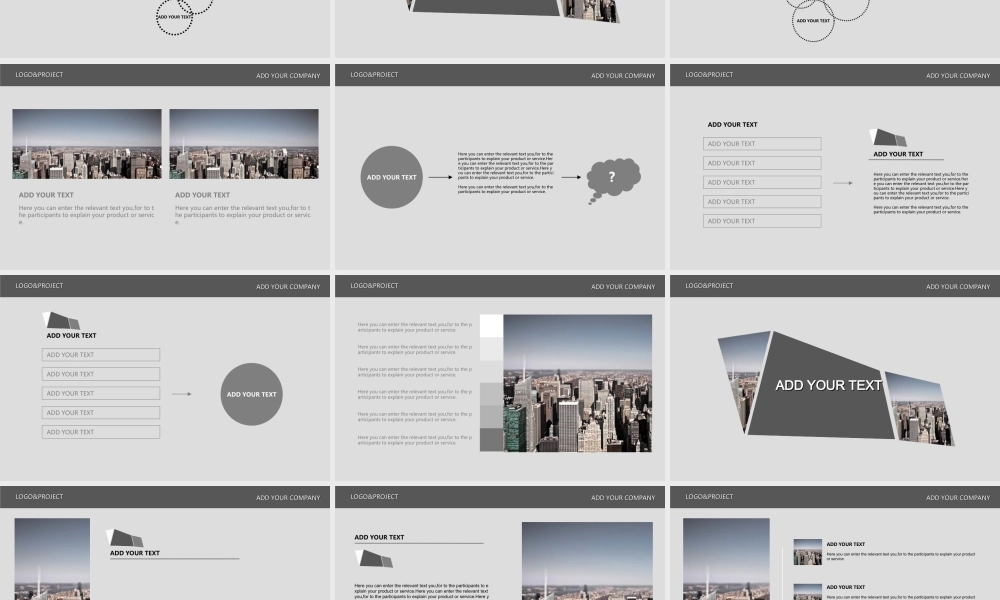This screenshot has width=1000, height=600.
Task: Select the arrow pointing to the thought bubble
Action: tap(571, 178)
